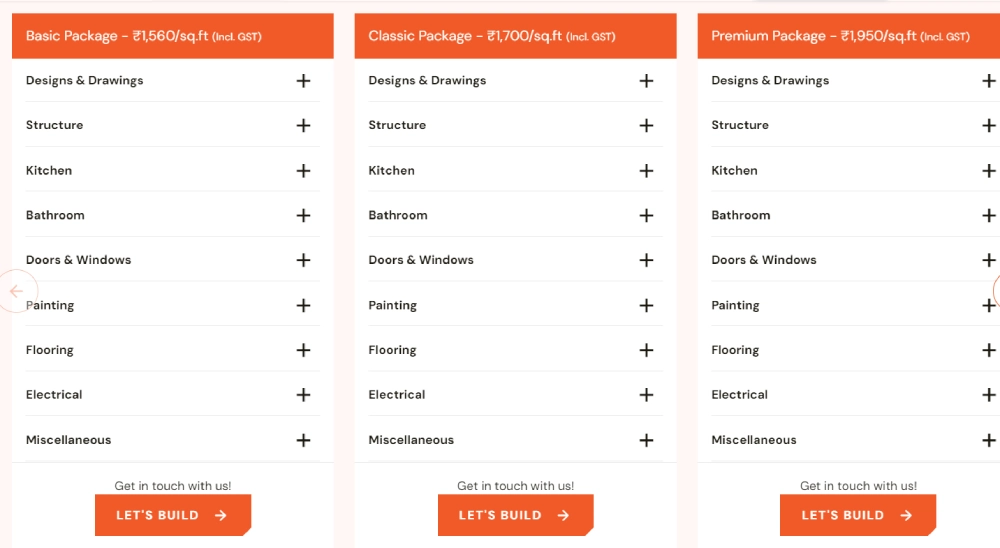Click plus icon beside Flooring in Basic Package
The height and width of the screenshot is (548, 1000).
[303, 350]
